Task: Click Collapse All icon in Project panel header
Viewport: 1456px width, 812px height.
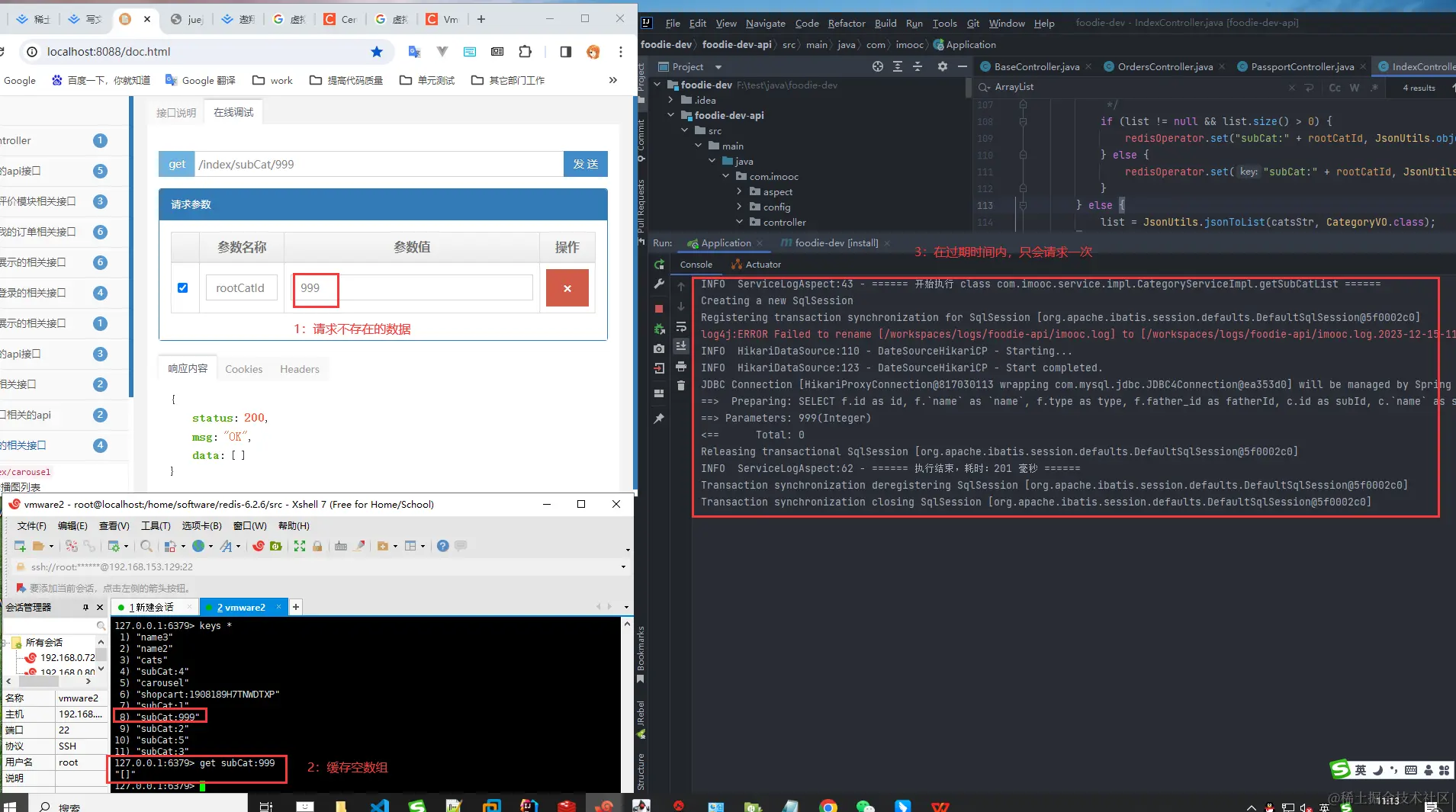Action: click(918, 66)
